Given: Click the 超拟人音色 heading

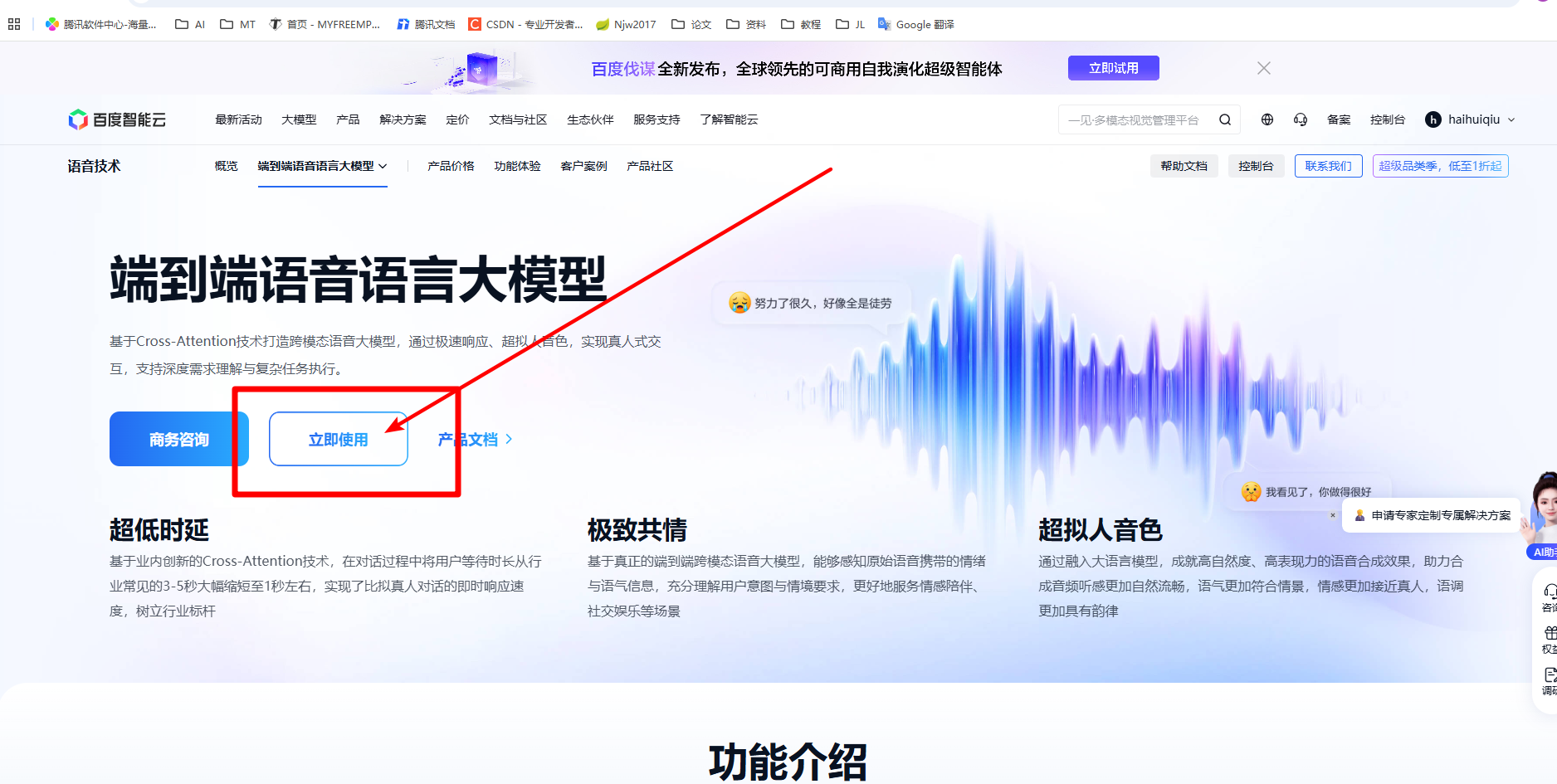Looking at the screenshot, I should [x=1101, y=529].
